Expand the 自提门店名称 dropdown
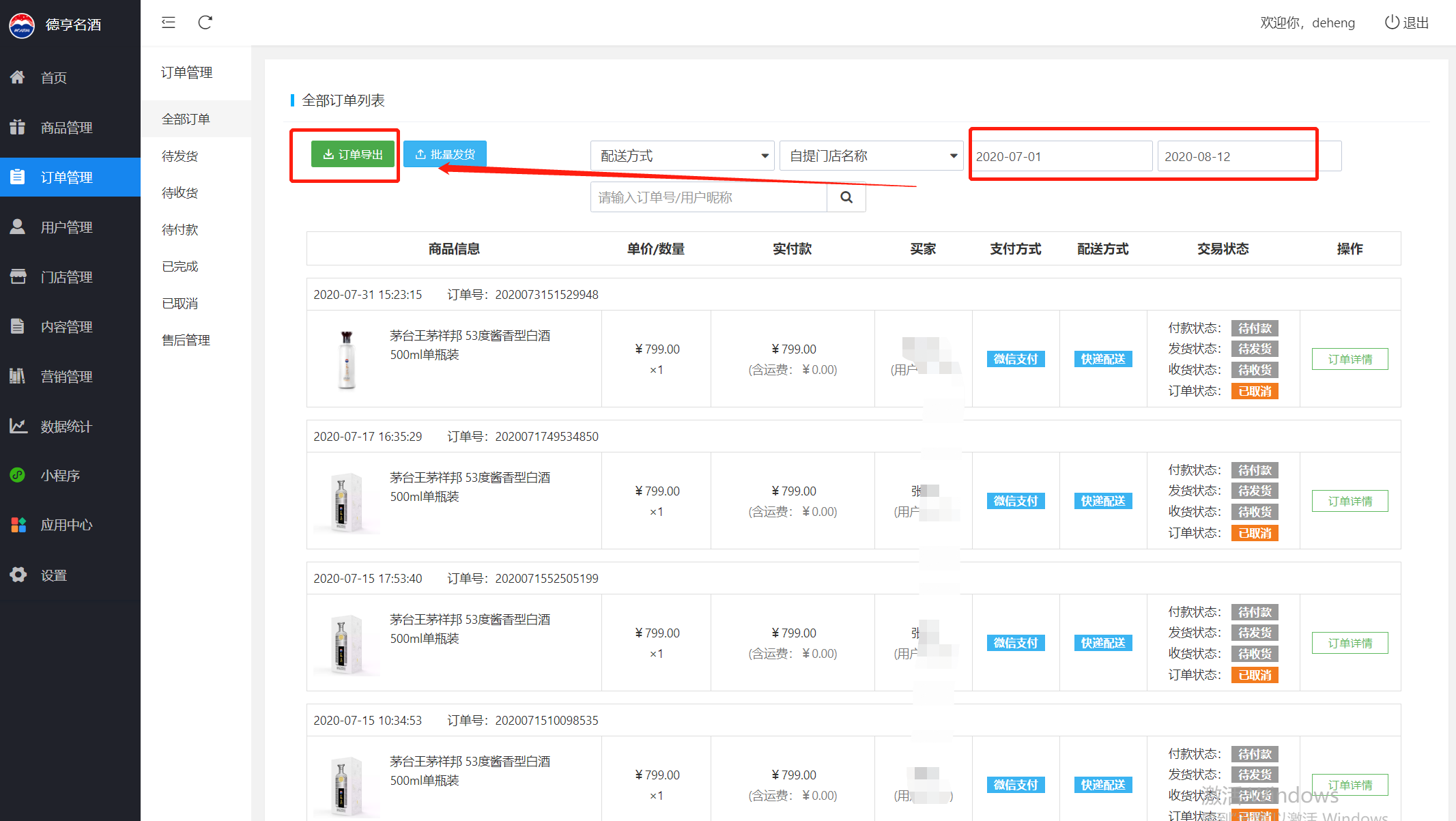Screen dimensions: 1456x821 [x=871, y=156]
